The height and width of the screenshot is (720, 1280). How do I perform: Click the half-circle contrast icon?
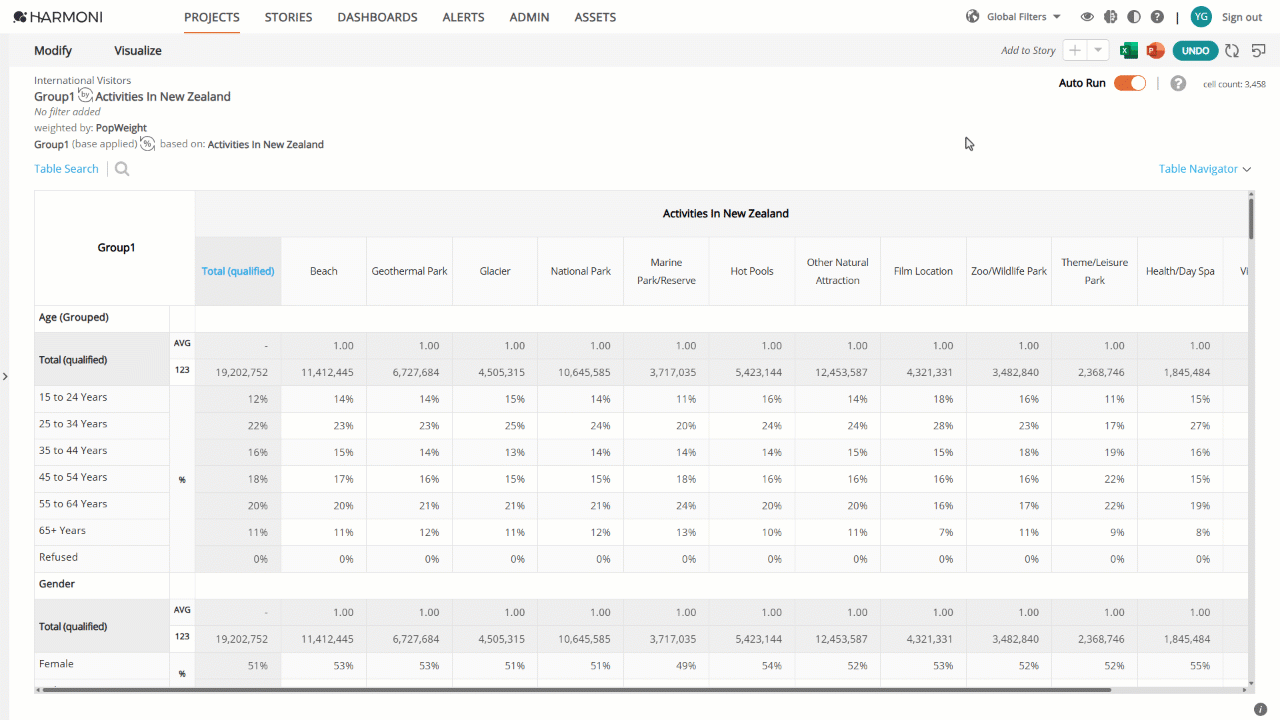1133,17
